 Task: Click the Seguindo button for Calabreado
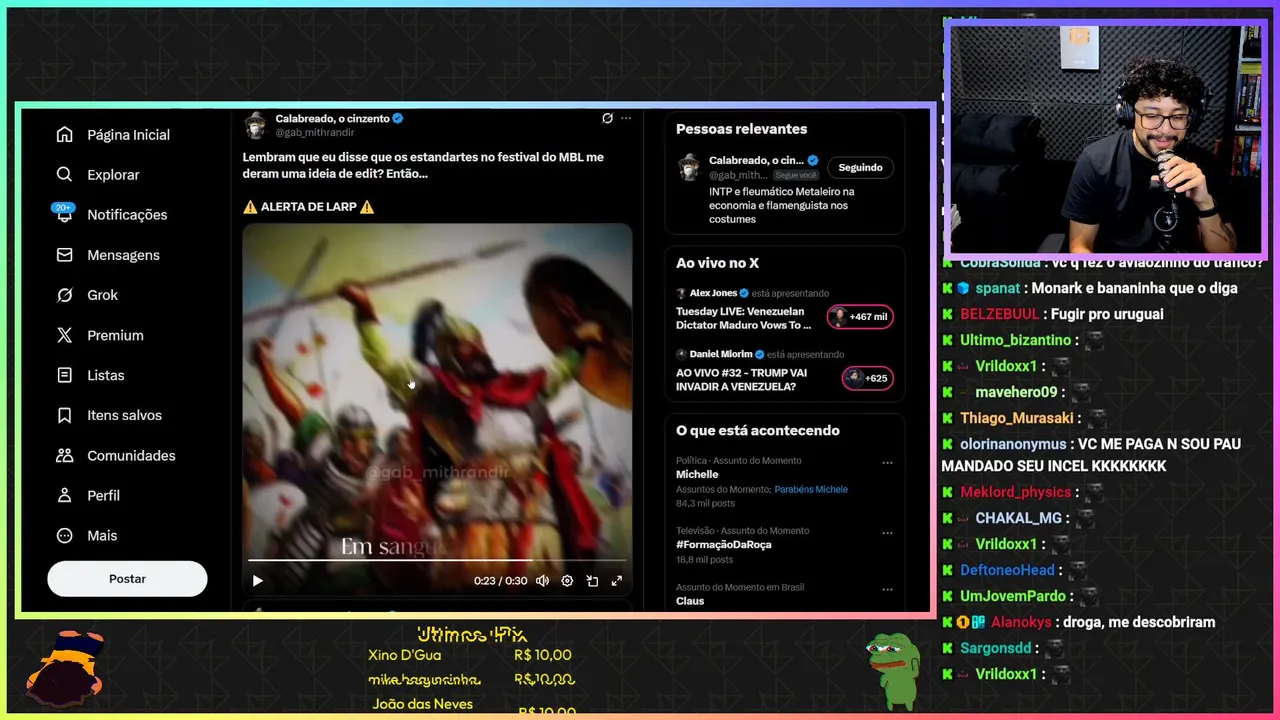click(860, 168)
